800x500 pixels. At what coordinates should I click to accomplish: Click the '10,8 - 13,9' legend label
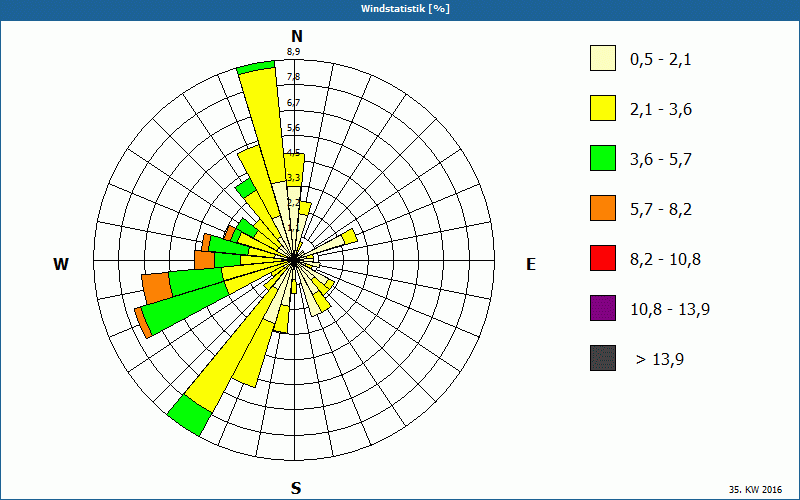point(670,310)
